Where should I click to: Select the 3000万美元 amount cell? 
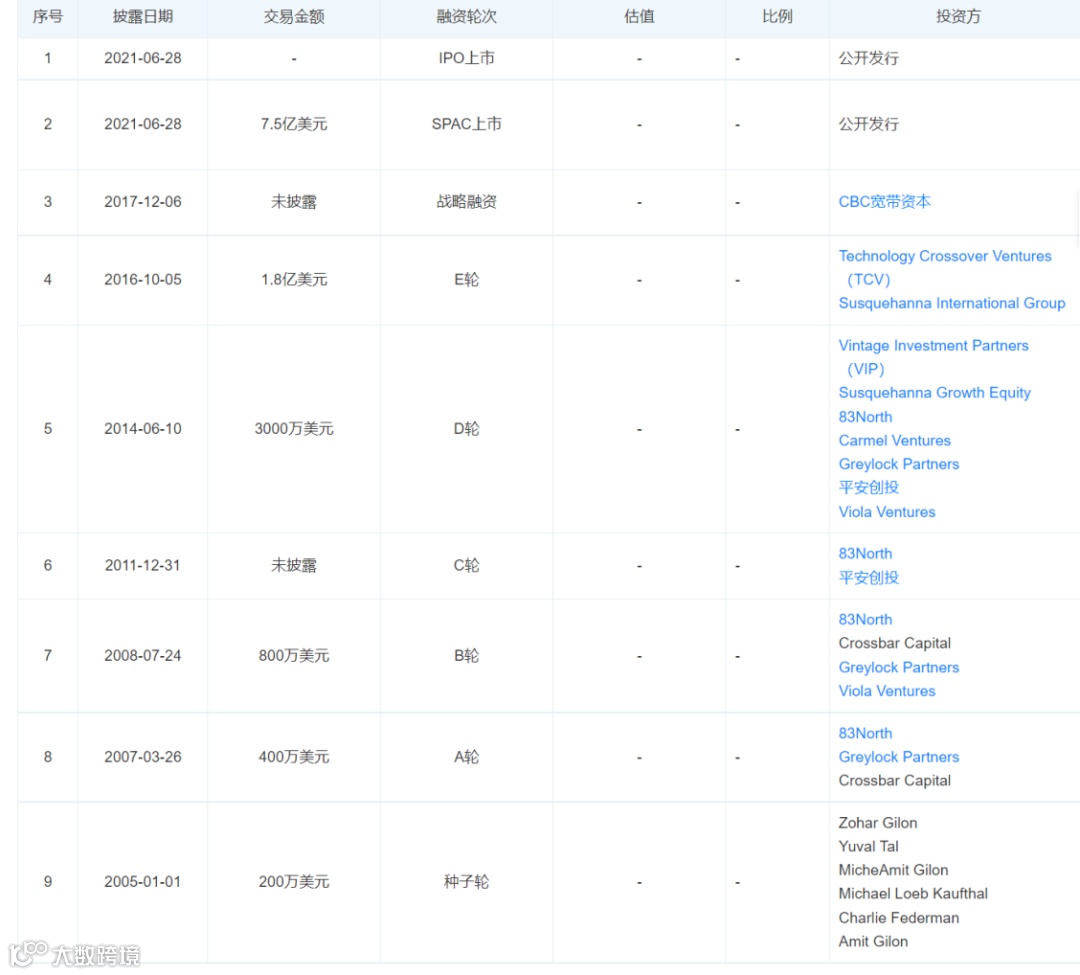coord(294,429)
